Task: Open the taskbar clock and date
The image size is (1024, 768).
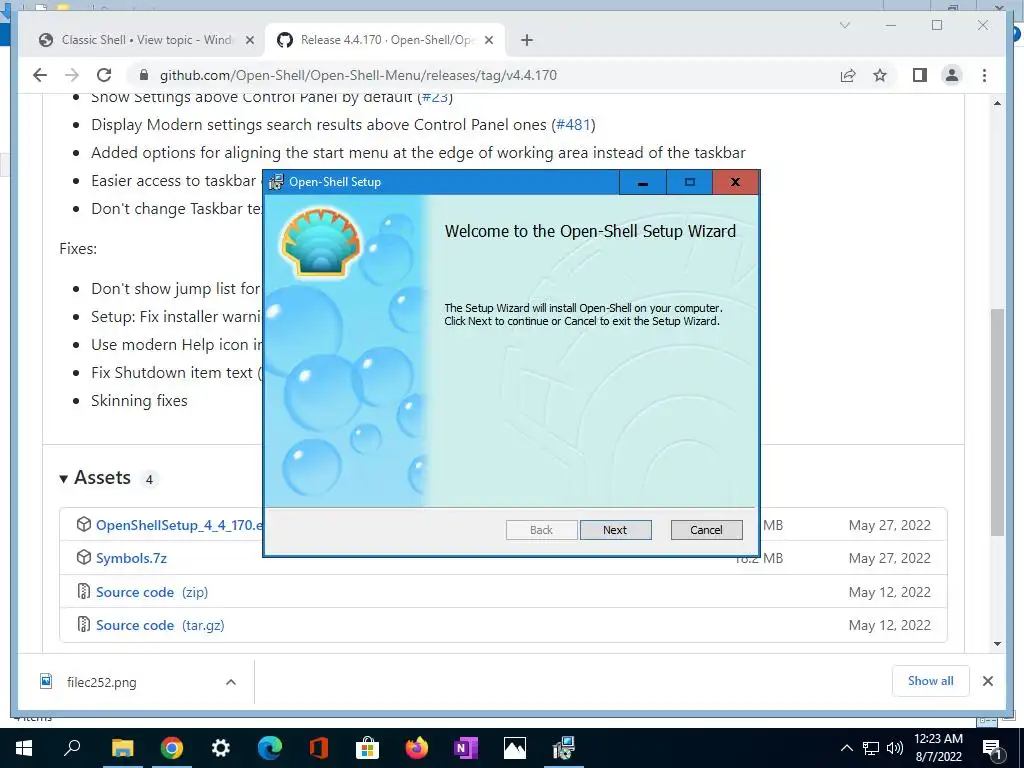Action: (x=938, y=748)
